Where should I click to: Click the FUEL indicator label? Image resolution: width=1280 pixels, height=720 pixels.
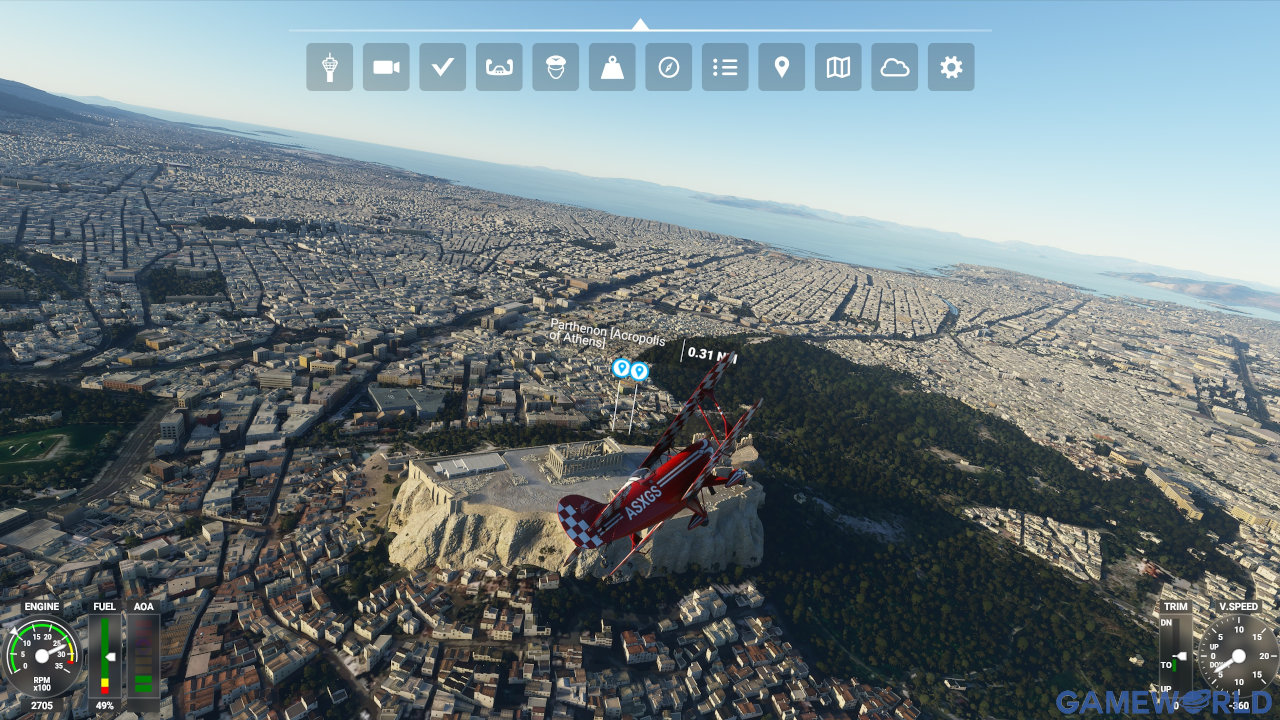pos(104,606)
